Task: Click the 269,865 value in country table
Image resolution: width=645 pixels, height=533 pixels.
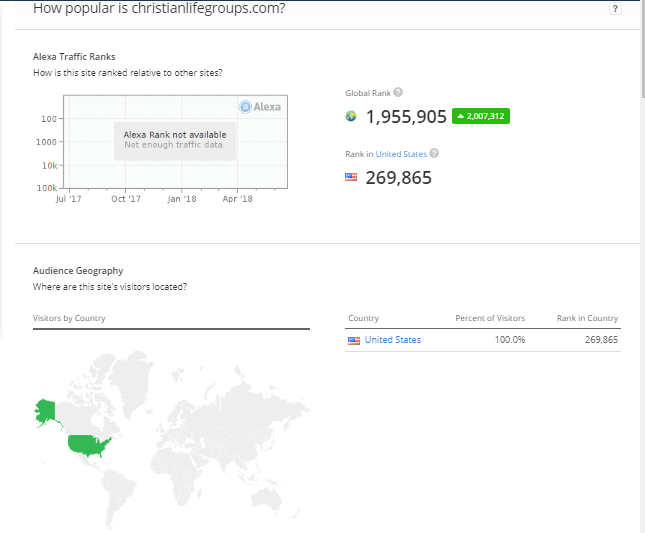Action: (601, 340)
